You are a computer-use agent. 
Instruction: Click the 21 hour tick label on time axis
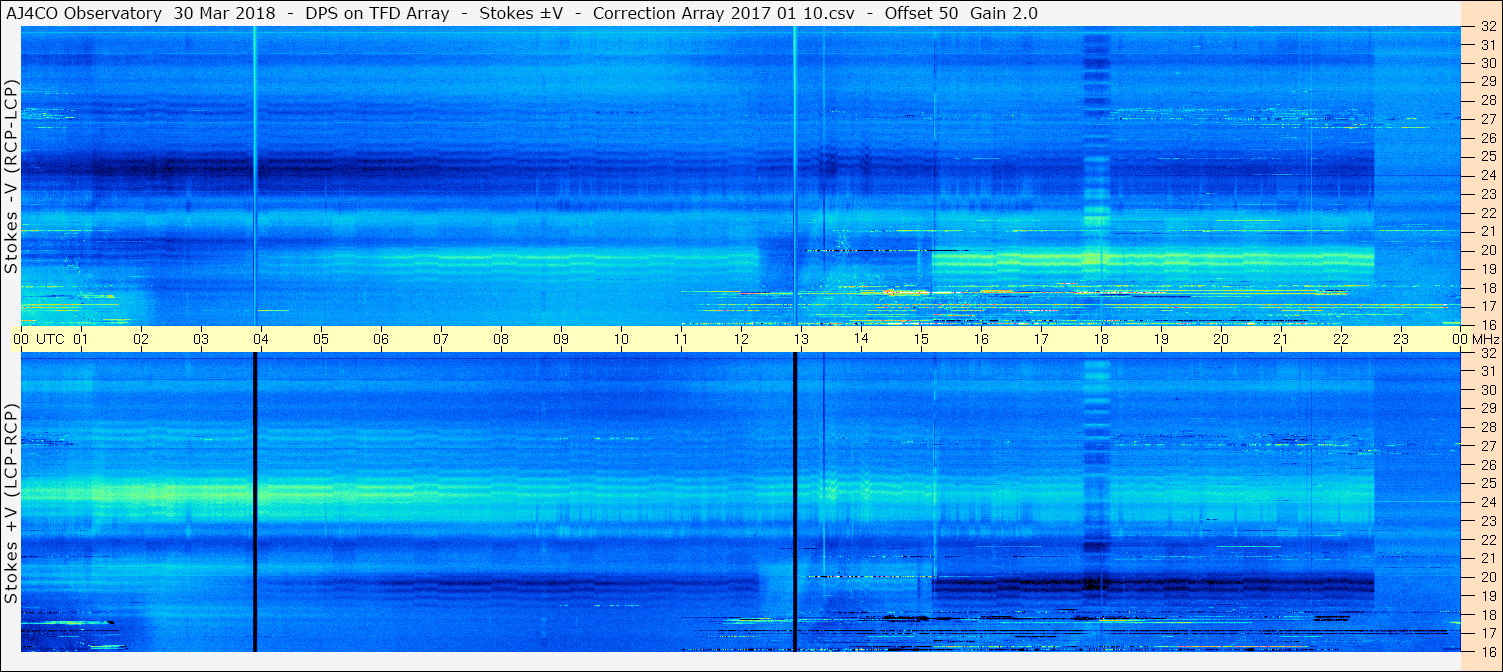point(1281,339)
